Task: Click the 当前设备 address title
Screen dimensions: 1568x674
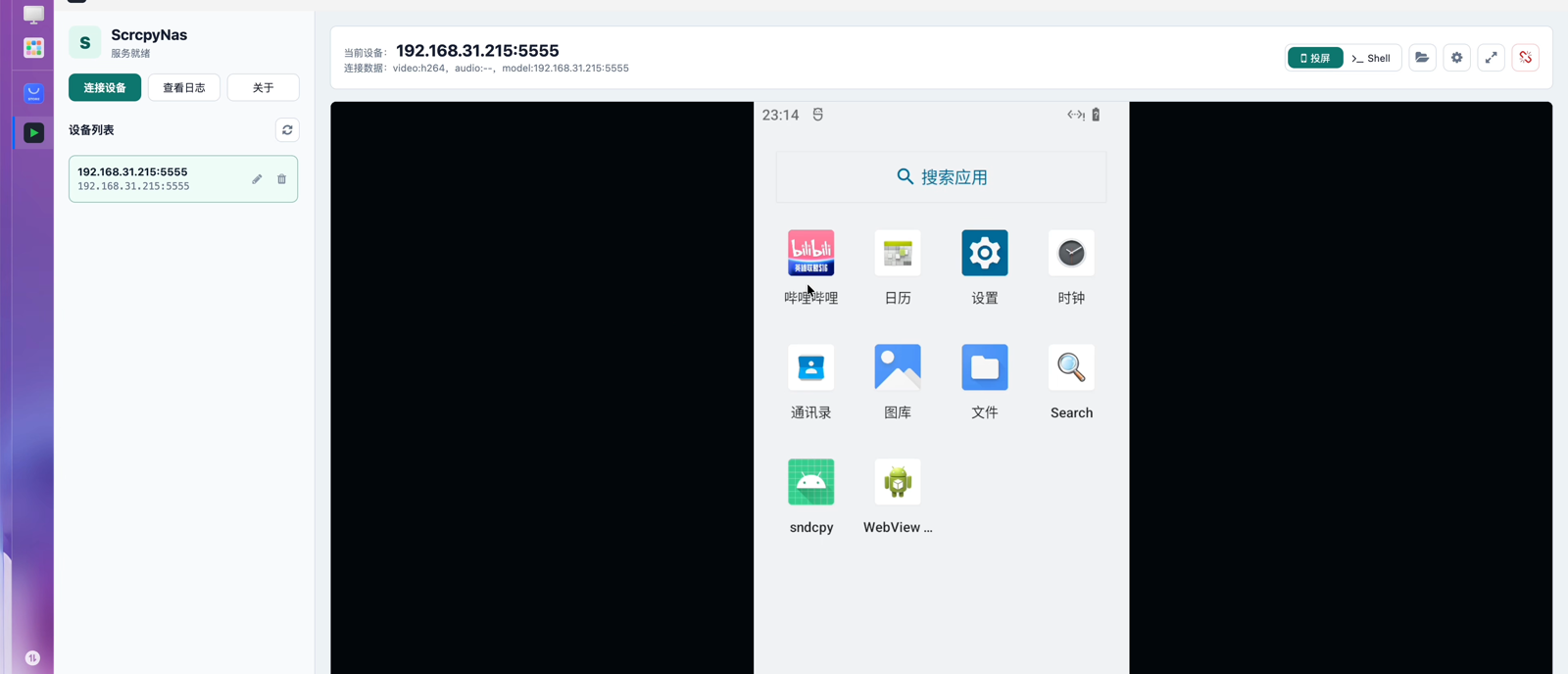Action: (x=477, y=50)
